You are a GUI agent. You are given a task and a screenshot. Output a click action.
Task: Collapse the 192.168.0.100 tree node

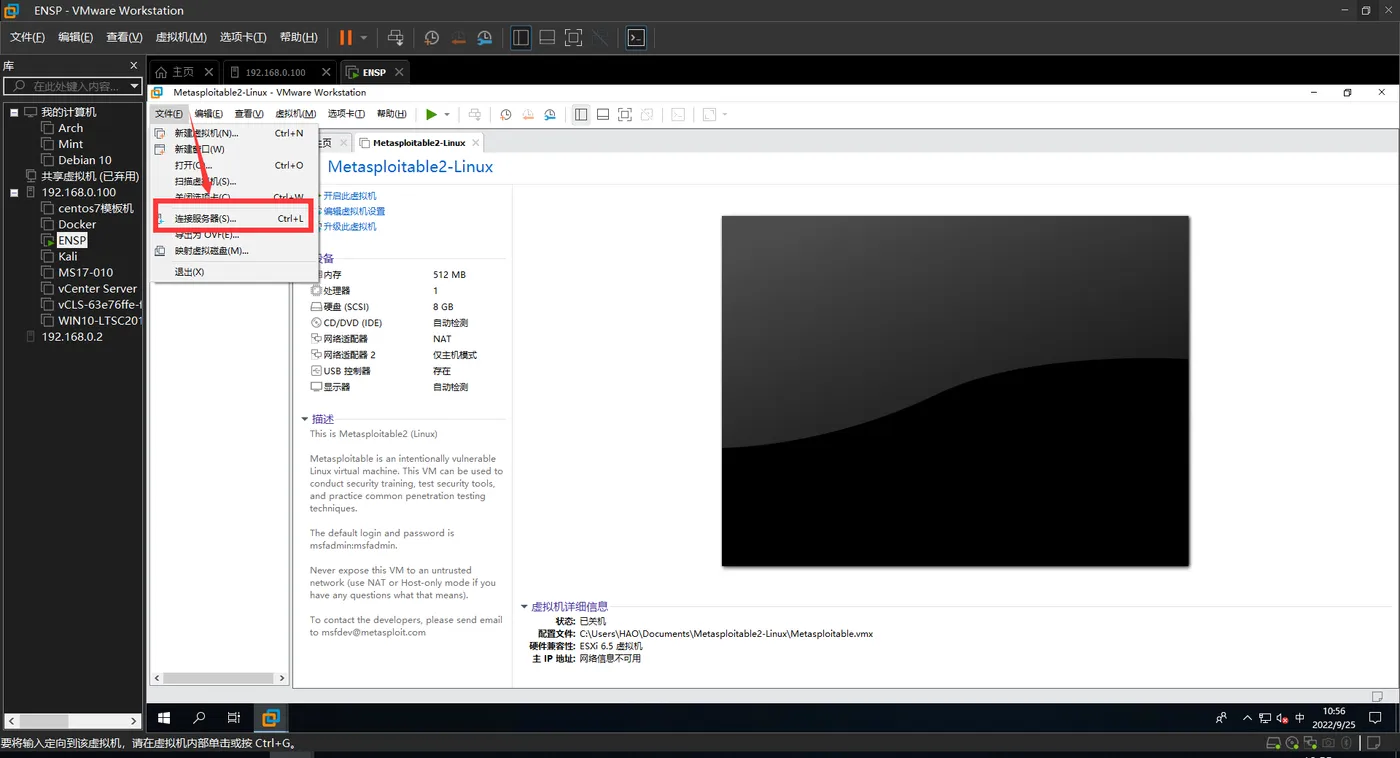click(14, 192)
